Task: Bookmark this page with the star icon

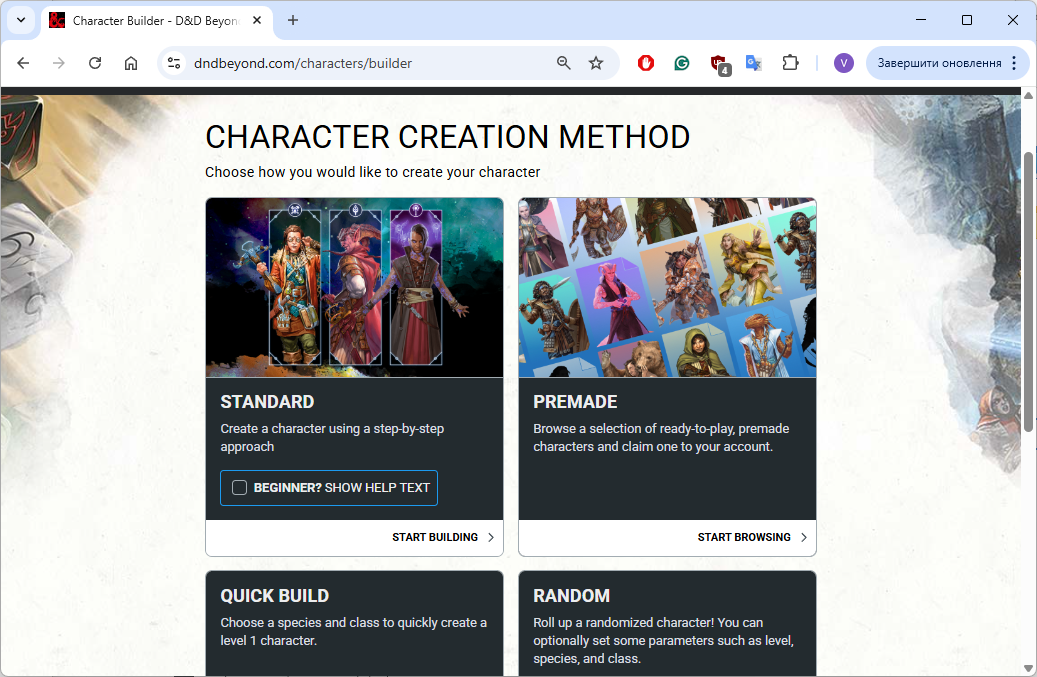Action: point(596,63)
